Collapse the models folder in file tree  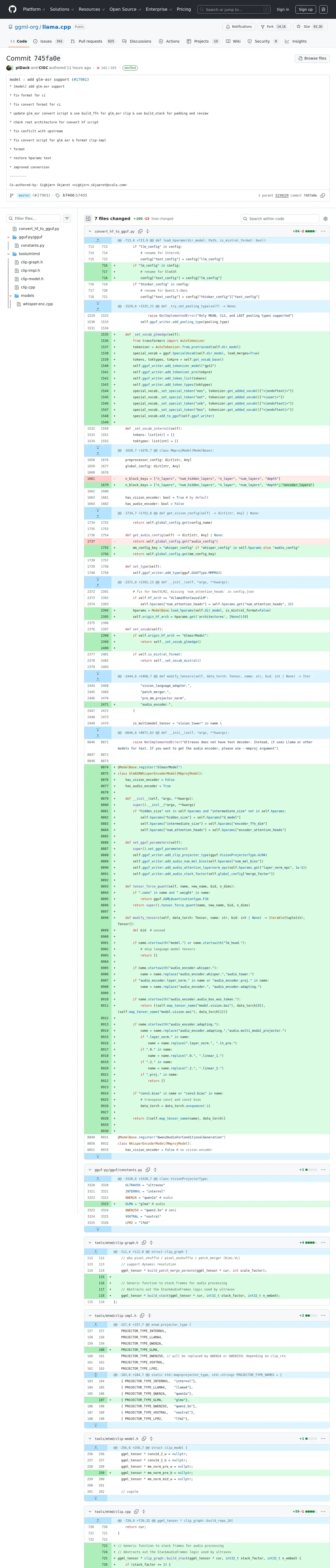click(x=11, y=296)
